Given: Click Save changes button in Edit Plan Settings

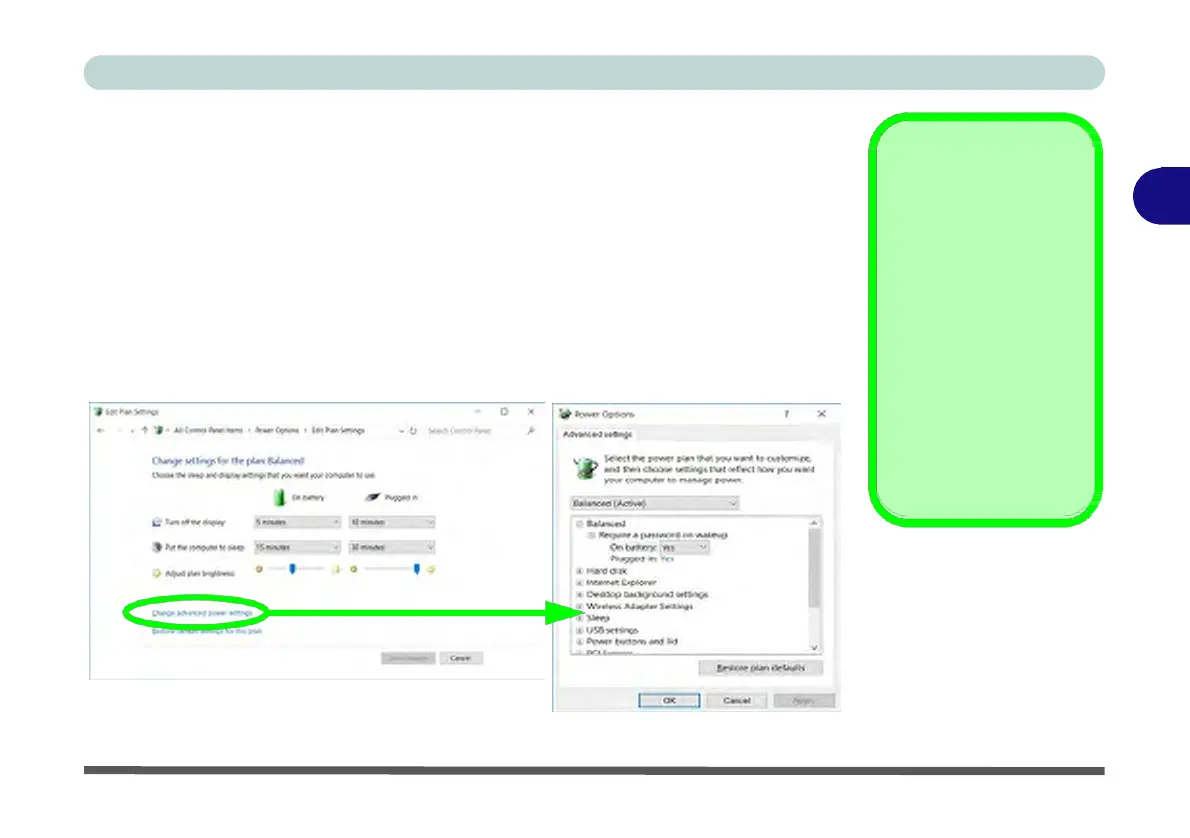Looking at the screenshot, I should [x=408, y=658].
